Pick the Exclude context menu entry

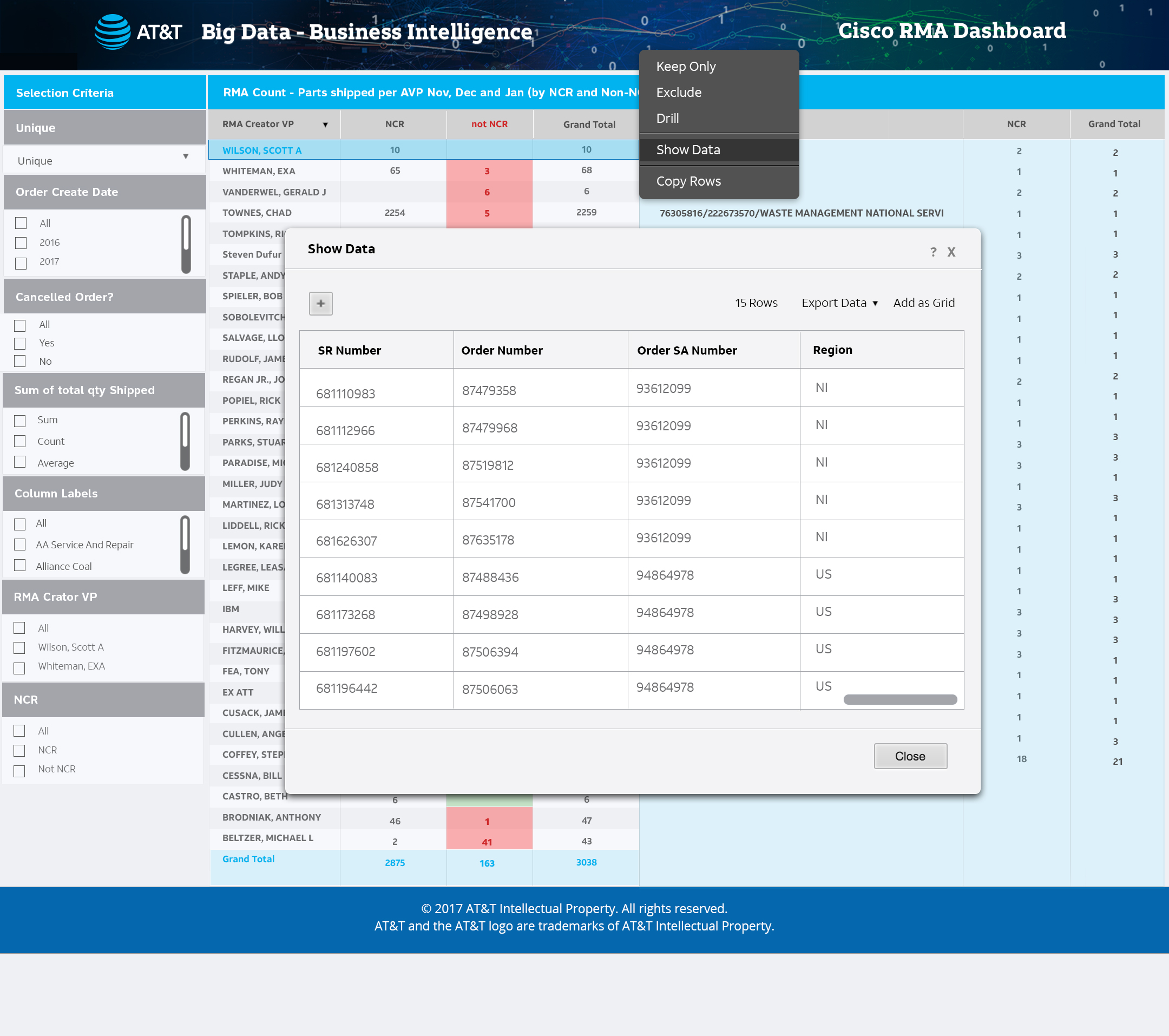click(678, 92)
